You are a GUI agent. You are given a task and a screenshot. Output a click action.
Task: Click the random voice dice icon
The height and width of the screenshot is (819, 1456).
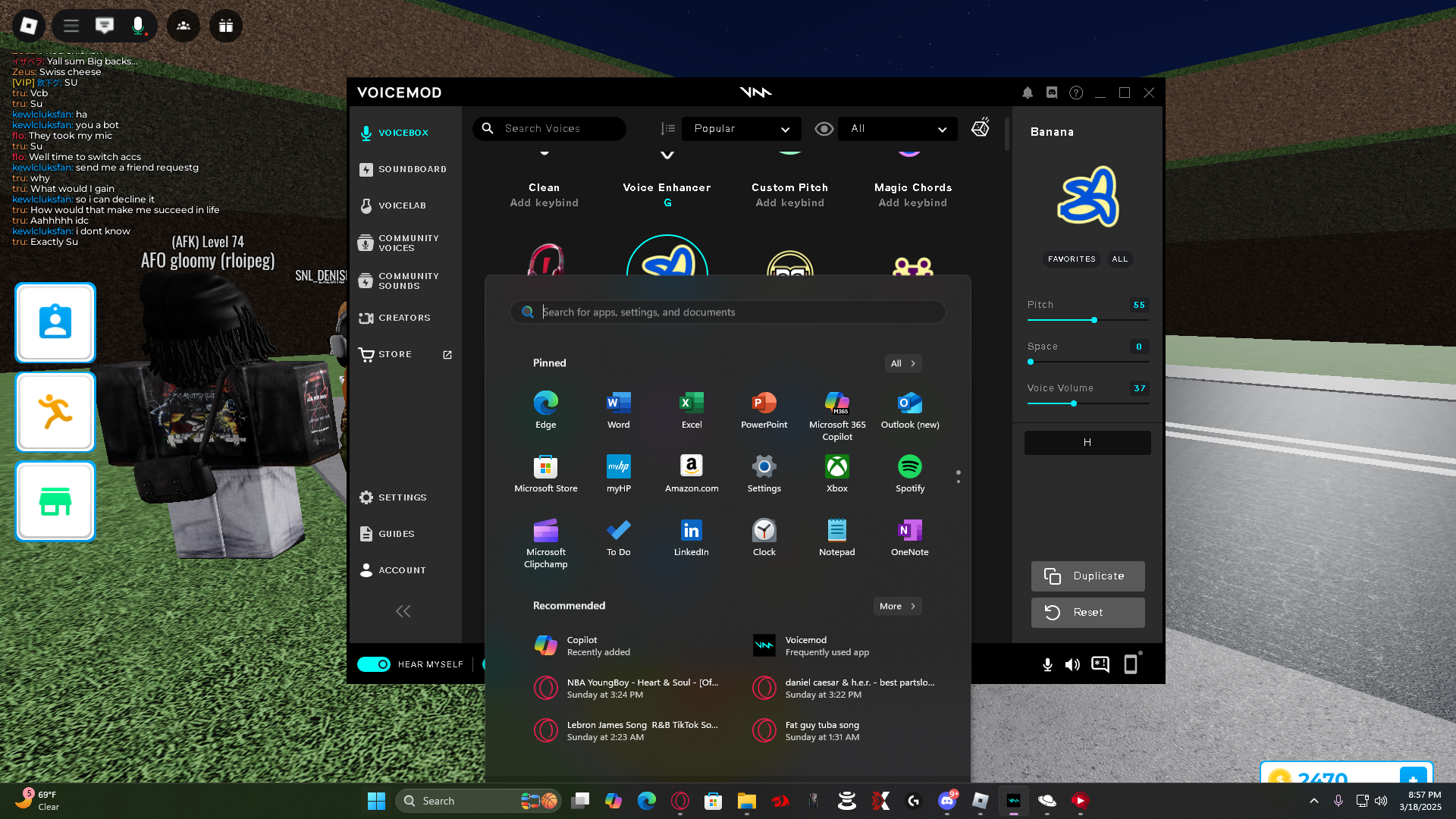[981, 127]
